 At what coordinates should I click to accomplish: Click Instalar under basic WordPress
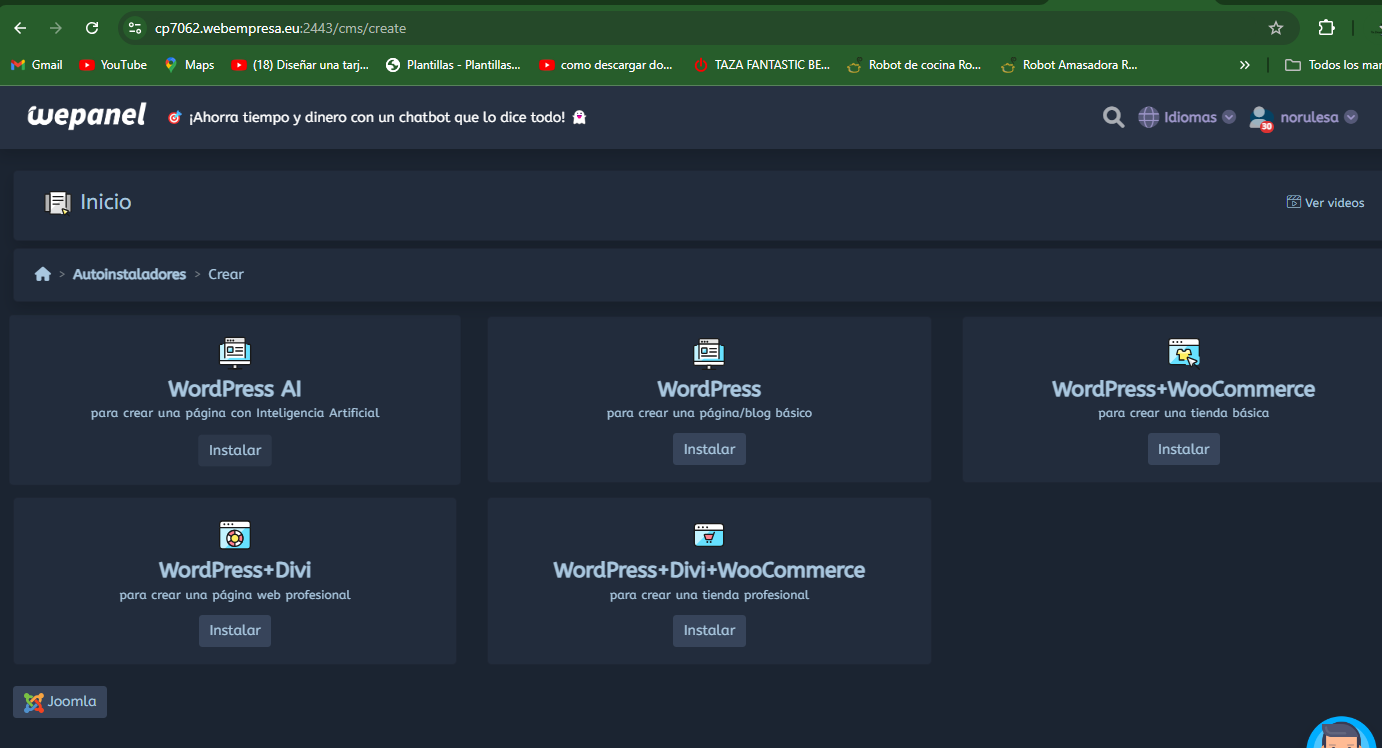tap(709, 449)
